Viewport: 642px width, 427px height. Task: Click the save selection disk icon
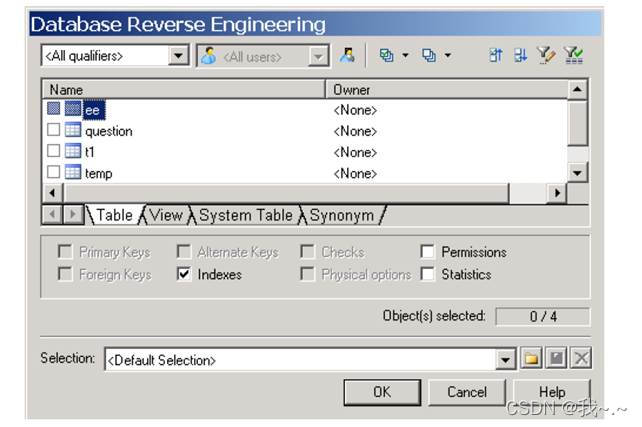click(x=556, y=359)
